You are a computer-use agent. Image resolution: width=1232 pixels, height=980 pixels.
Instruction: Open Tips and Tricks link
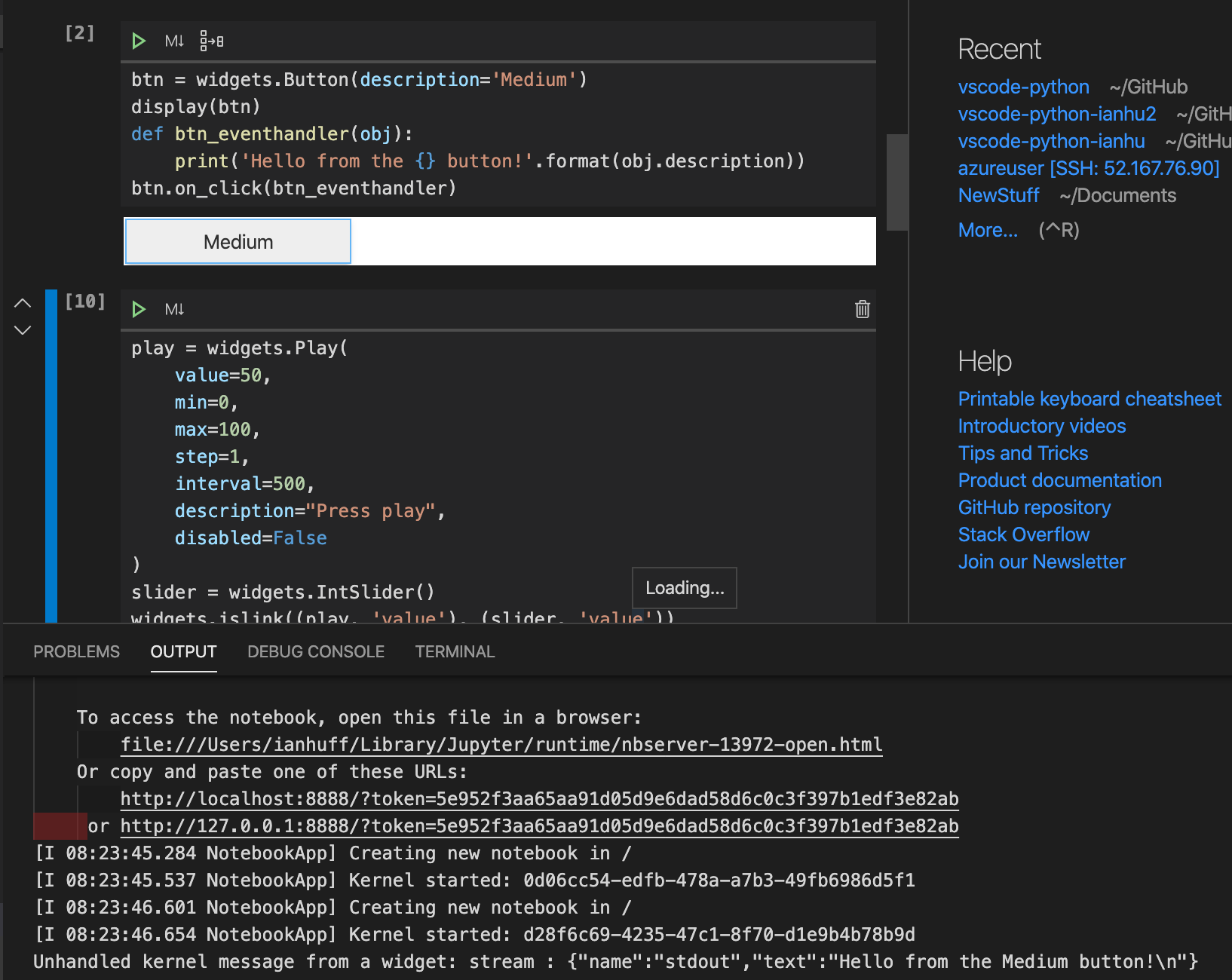1023,453
